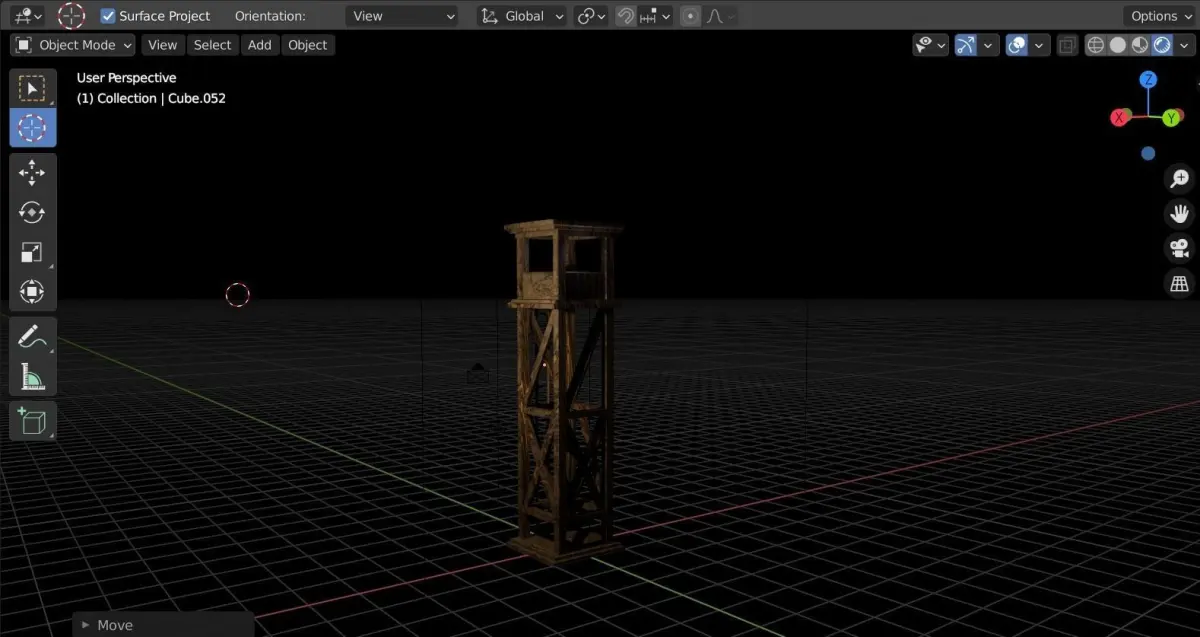Screen dimensions: 1200x637
Task: Open the Object Mode dropdown
Action: [x=73, y=45]
